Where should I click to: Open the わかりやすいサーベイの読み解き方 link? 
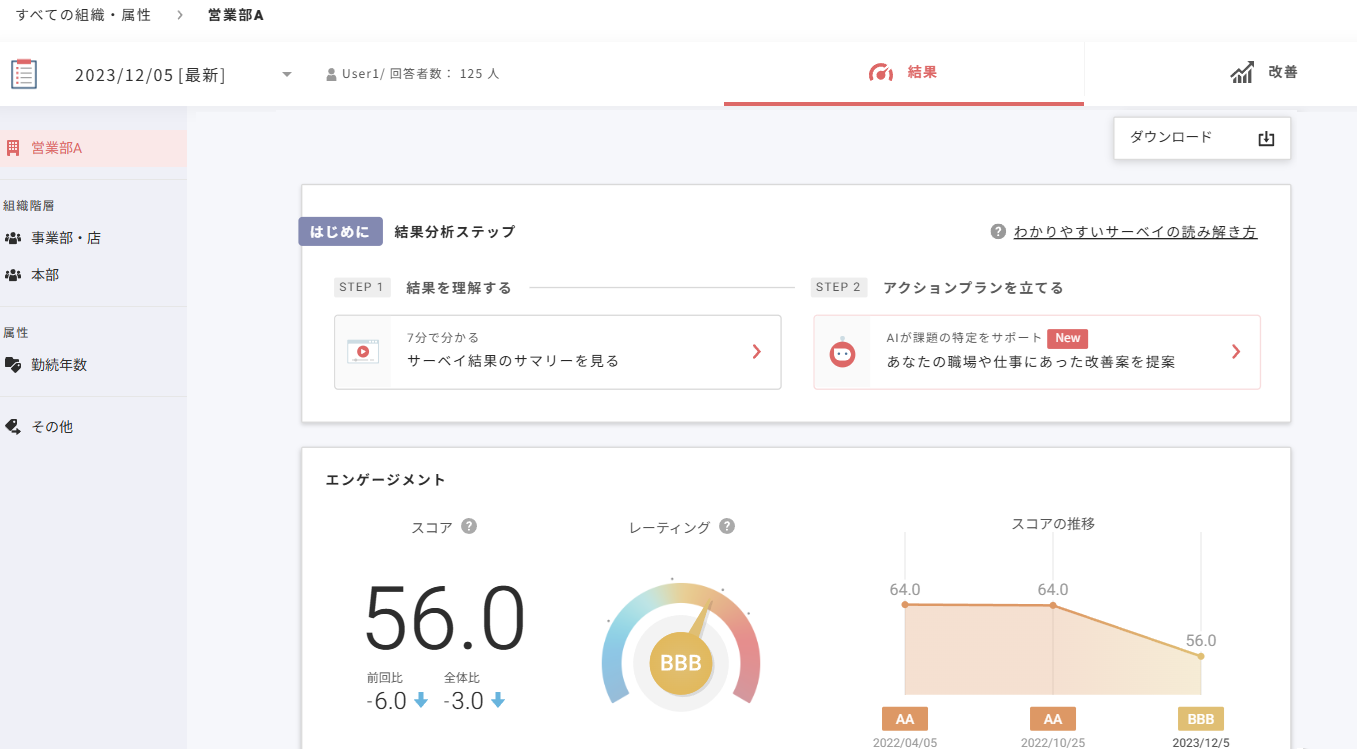click(1135, 232)
